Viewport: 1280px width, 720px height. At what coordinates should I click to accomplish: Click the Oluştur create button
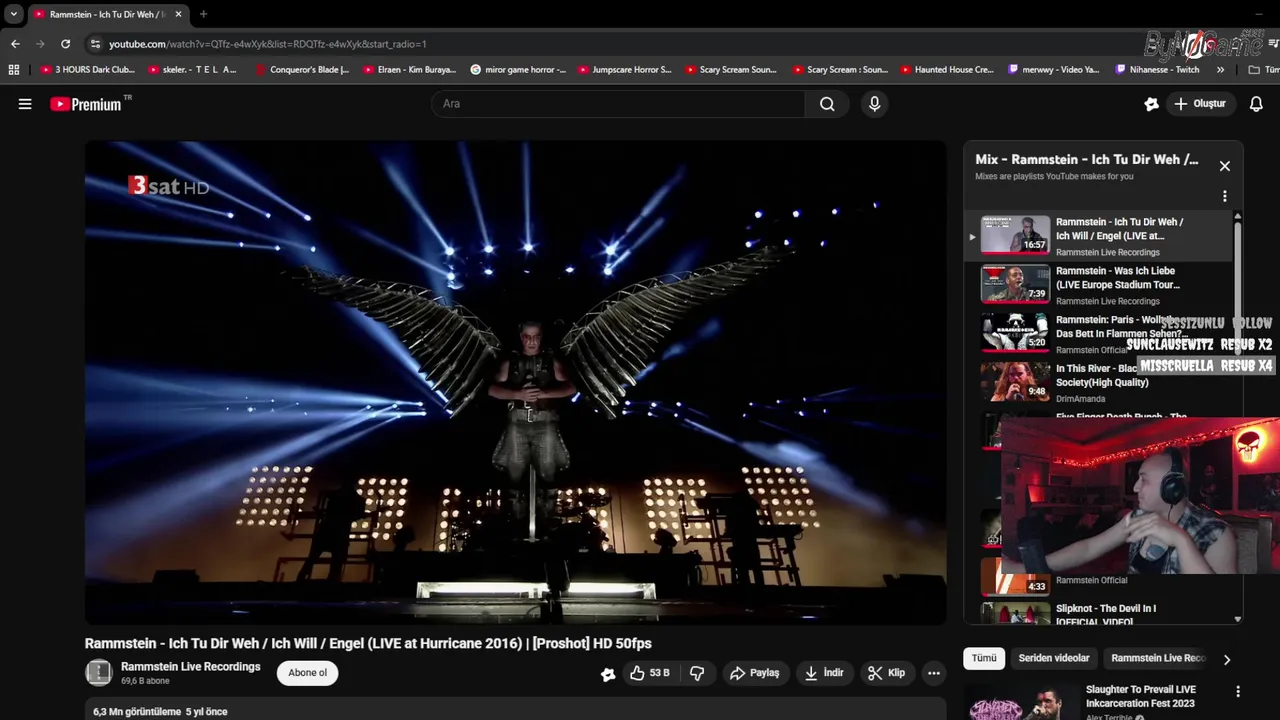1200,104
